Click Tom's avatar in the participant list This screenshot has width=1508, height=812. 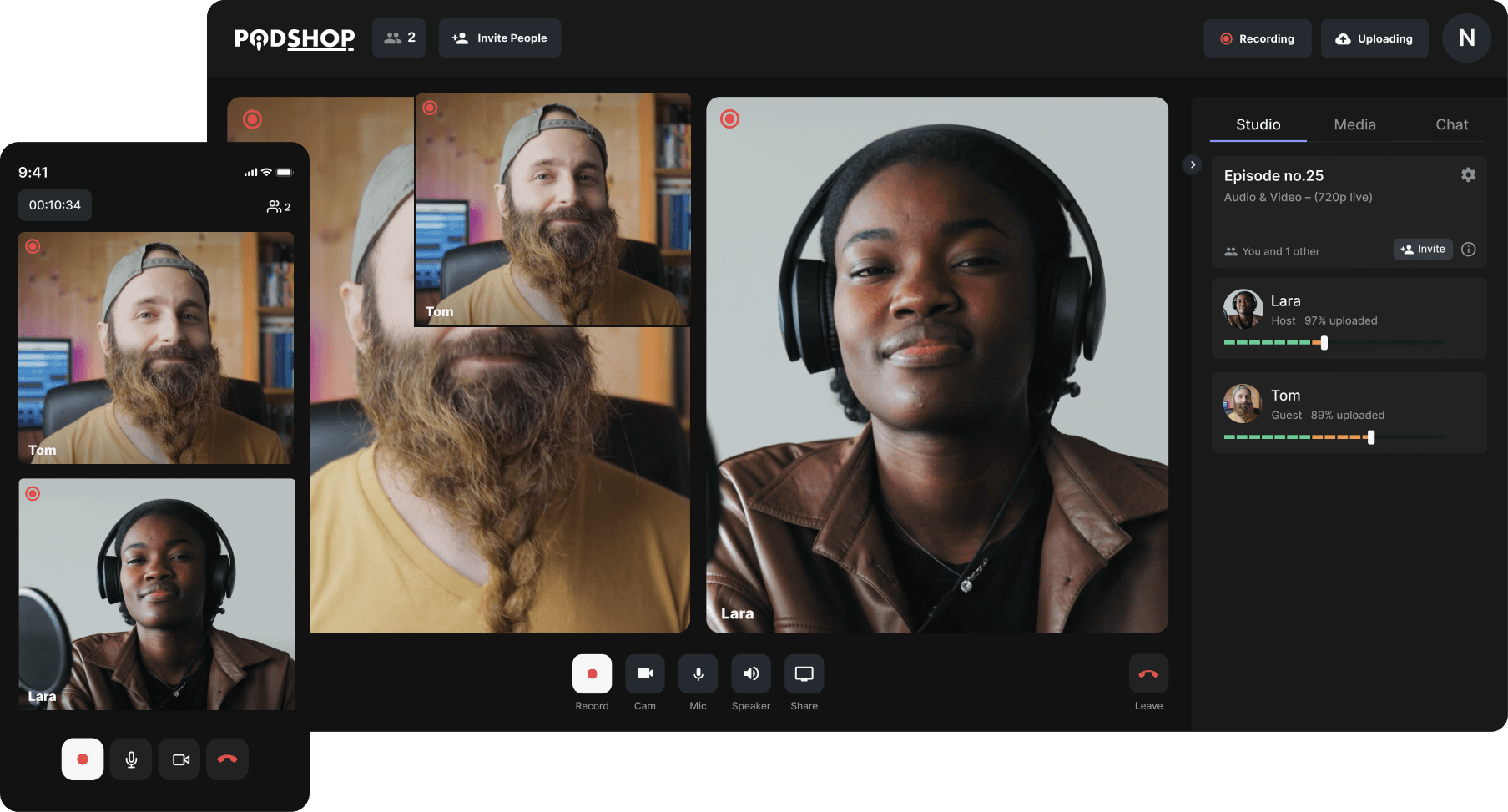coord(1243,404)
